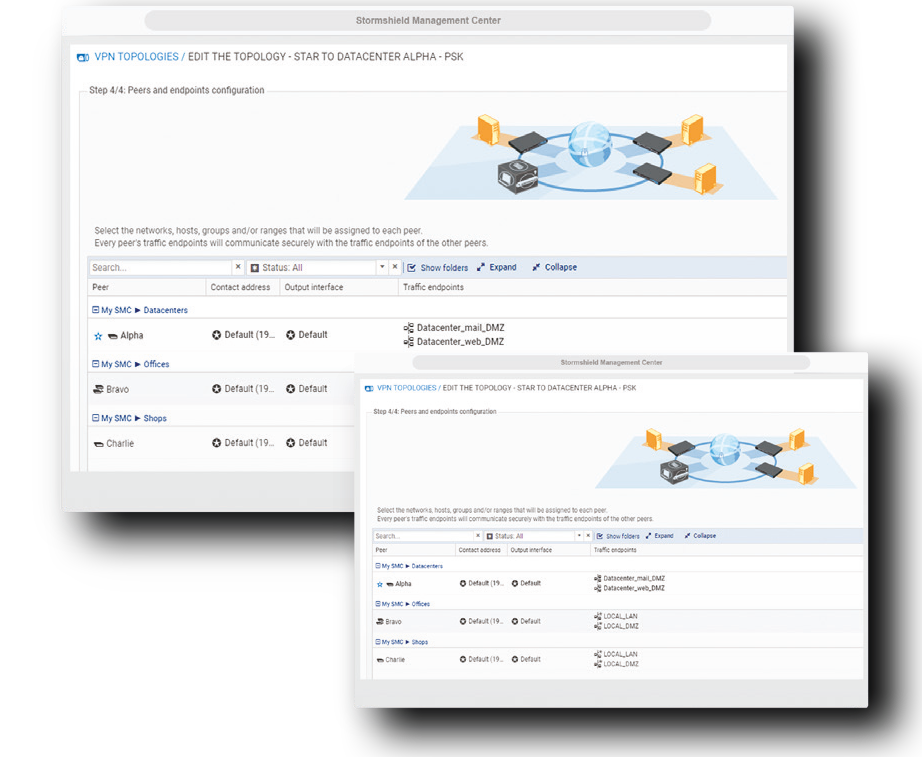
Task: Click the star icon beside Alpha in back window
Action: pos(97,336)
